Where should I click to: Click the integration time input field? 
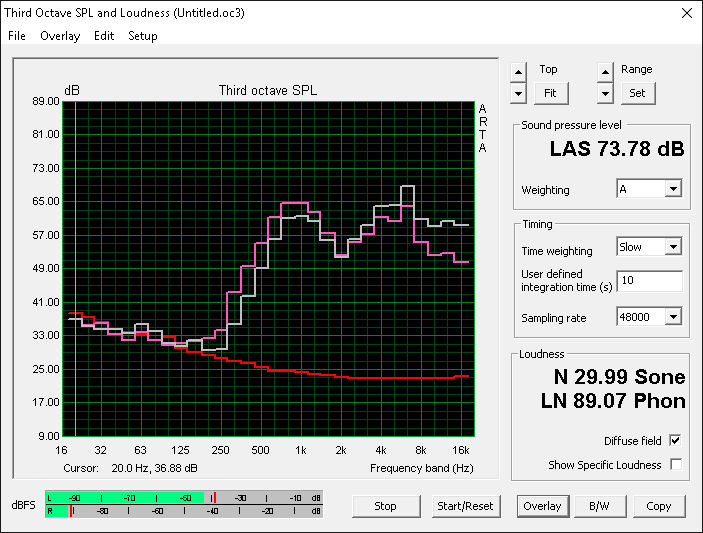649,281
